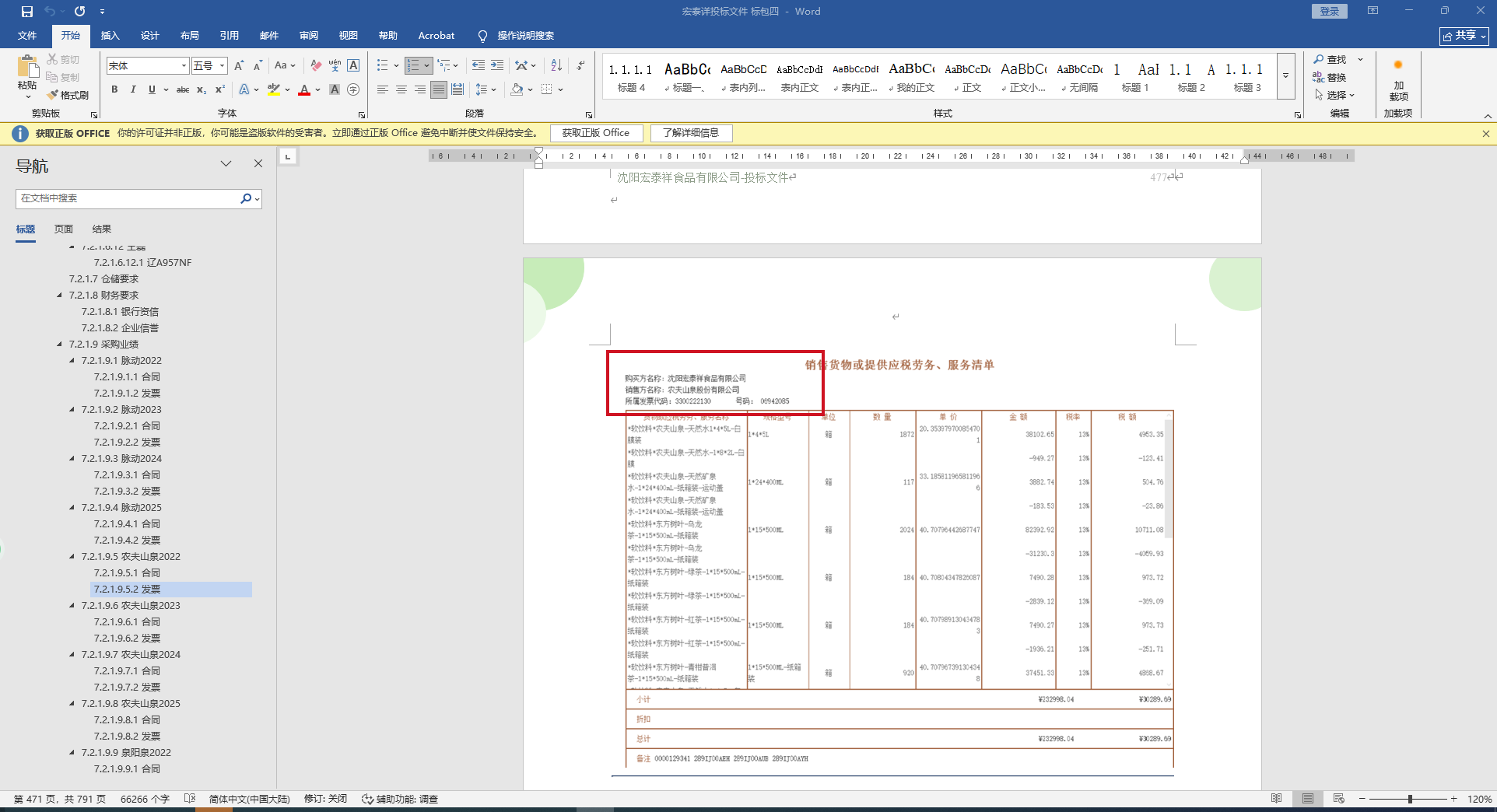This screenshot has height=812, width=1497.
Task: Open the 插入 (Insert) ribbon tab
Action: [x=110, y=36]
